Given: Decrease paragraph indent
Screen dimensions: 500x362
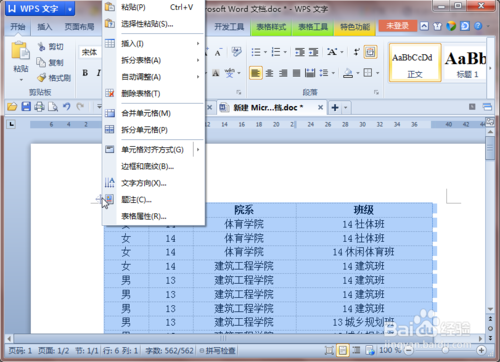Looking at the screenshot, I should pyautogui.click(x=300, y=52).
